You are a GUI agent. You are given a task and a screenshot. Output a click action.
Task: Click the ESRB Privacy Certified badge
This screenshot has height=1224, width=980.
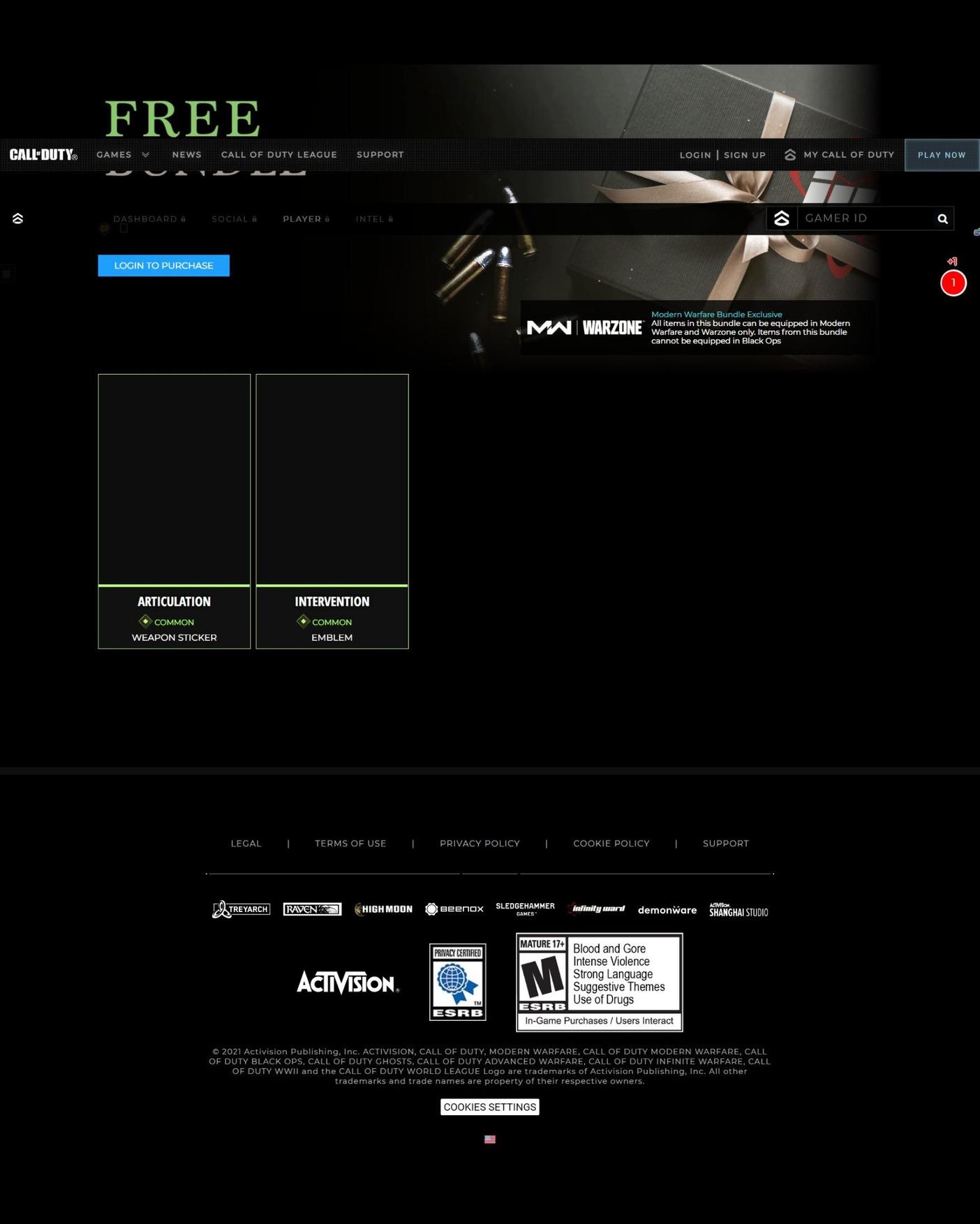pyautogui.click(x=457, y=982)
